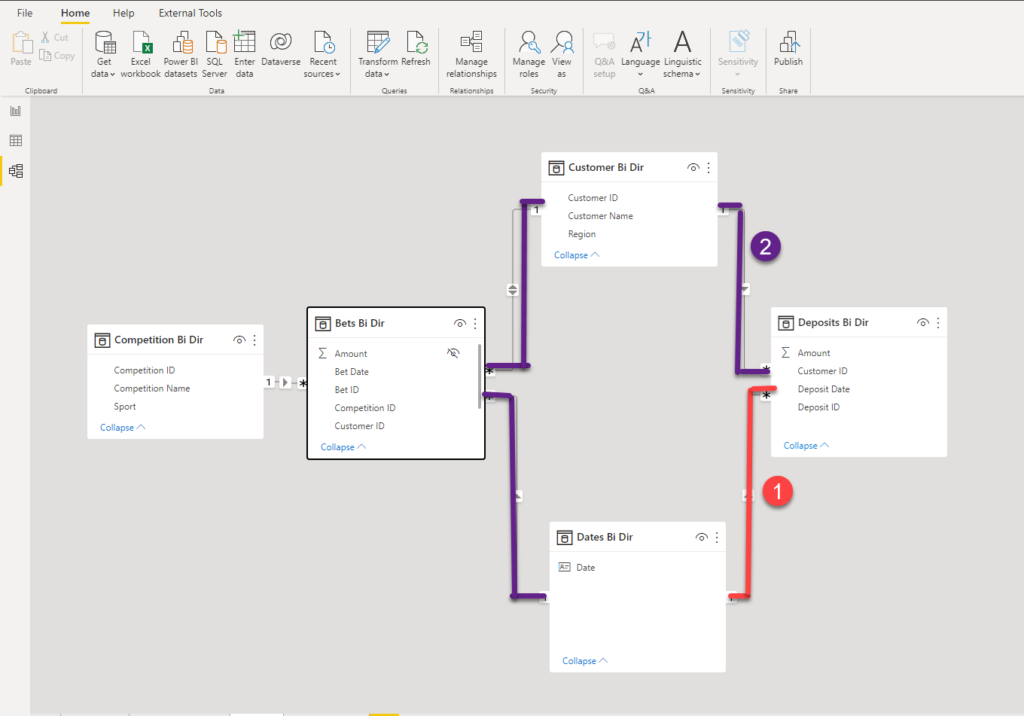Click the Manage relationships icon

click(x=472, y=55)
